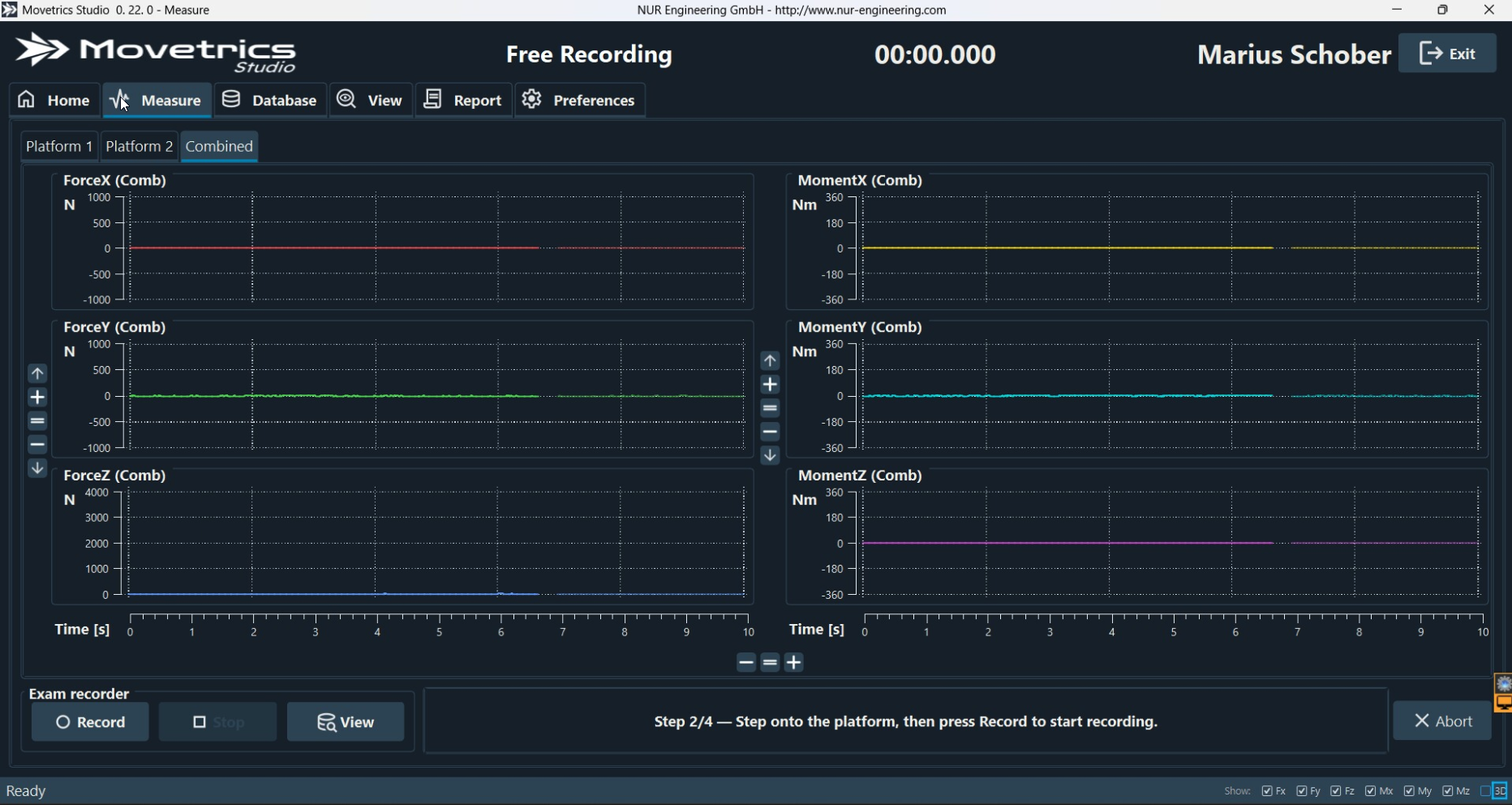Viewport: 1512px width, 805px height.
Task: Zoom out force axis with minus button
Action: tap(37, 445)
